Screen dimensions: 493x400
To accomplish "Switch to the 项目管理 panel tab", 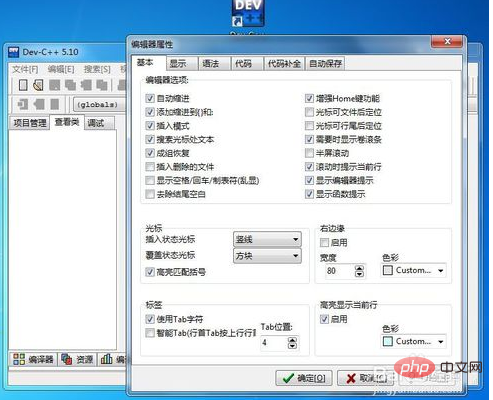I will point(30,123).
